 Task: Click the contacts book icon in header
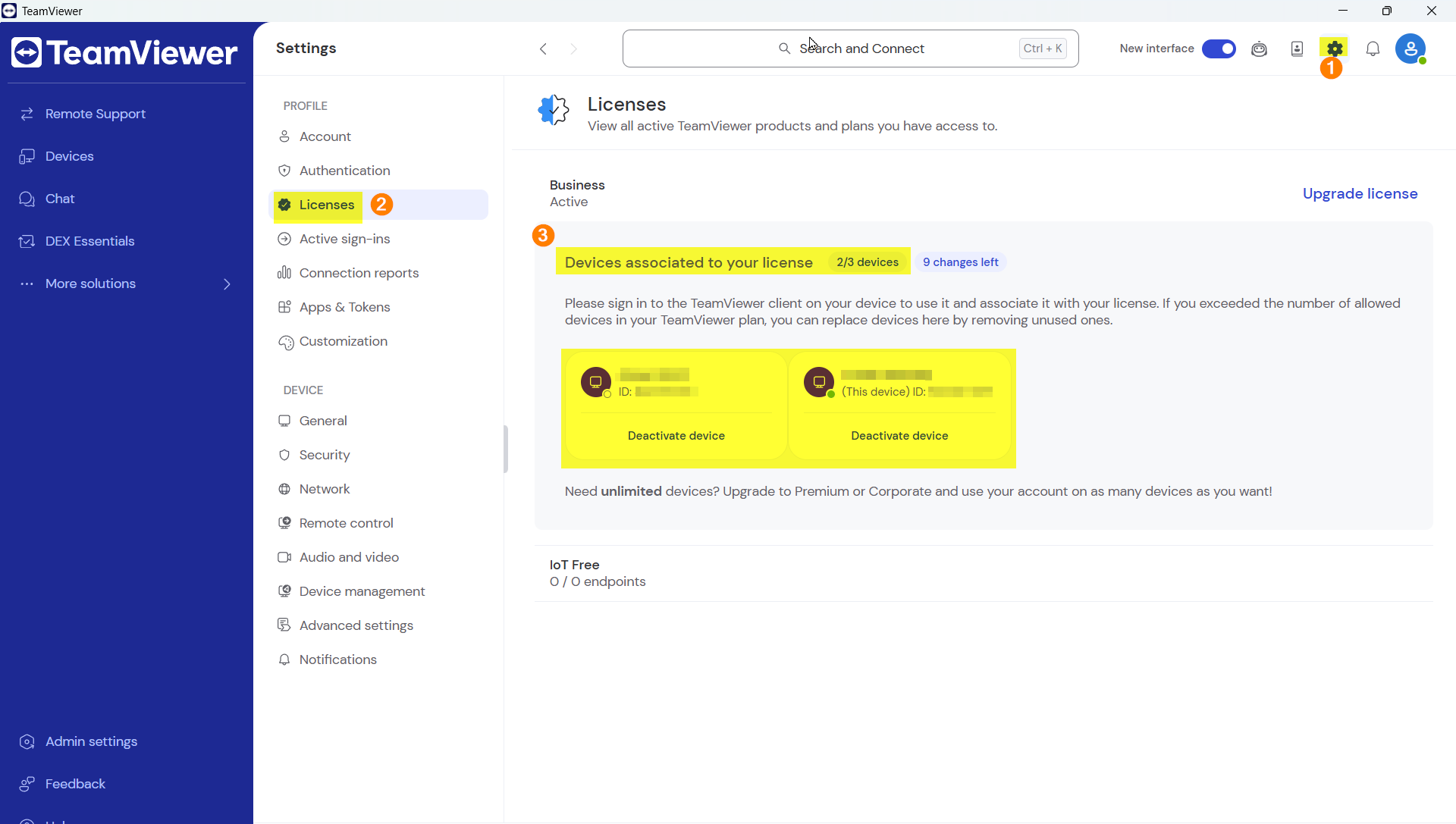coord(1297,49)
